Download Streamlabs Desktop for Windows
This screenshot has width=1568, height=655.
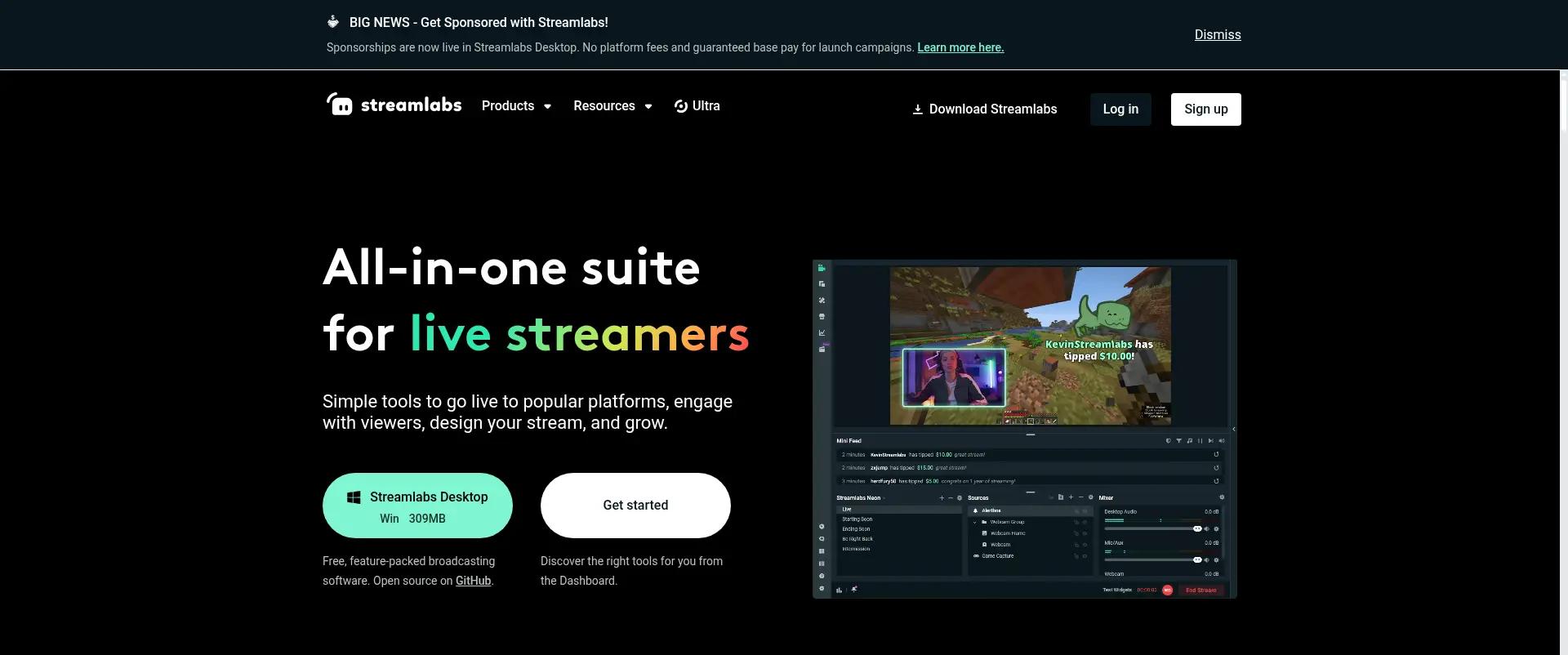pyautogui.click(x=417, y=506)
